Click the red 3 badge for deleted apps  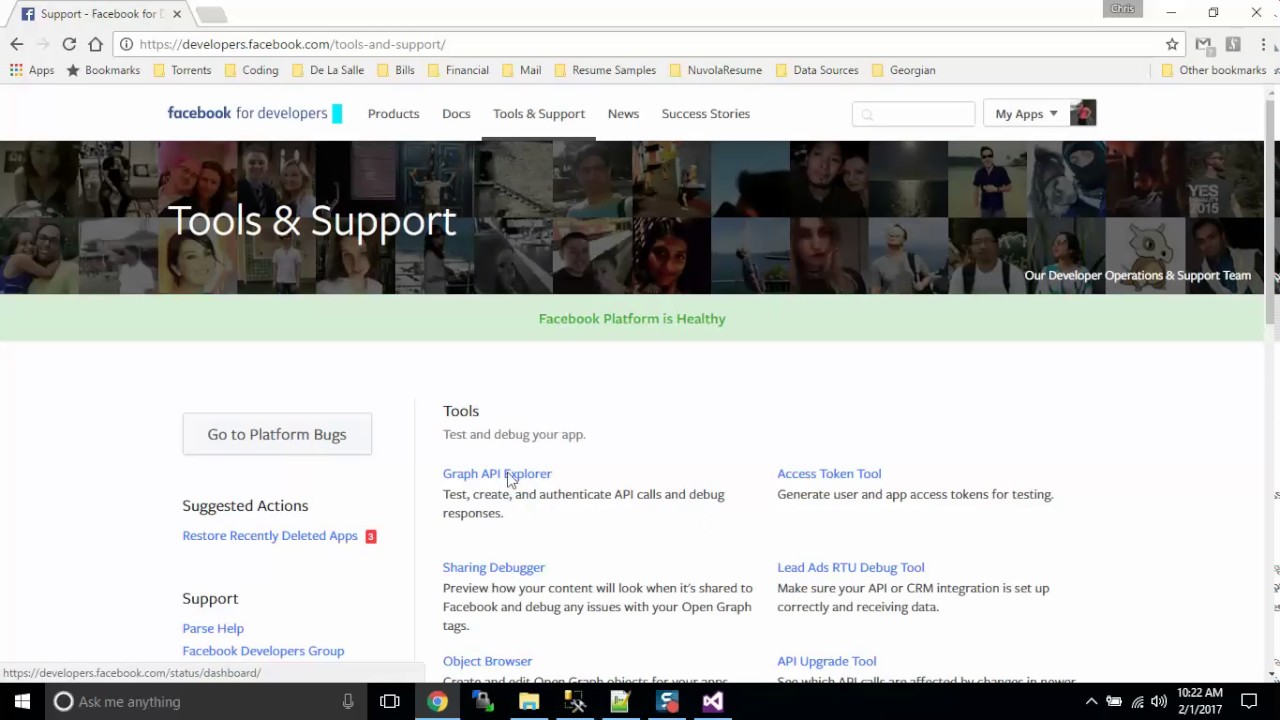click(x=370, y=536)
